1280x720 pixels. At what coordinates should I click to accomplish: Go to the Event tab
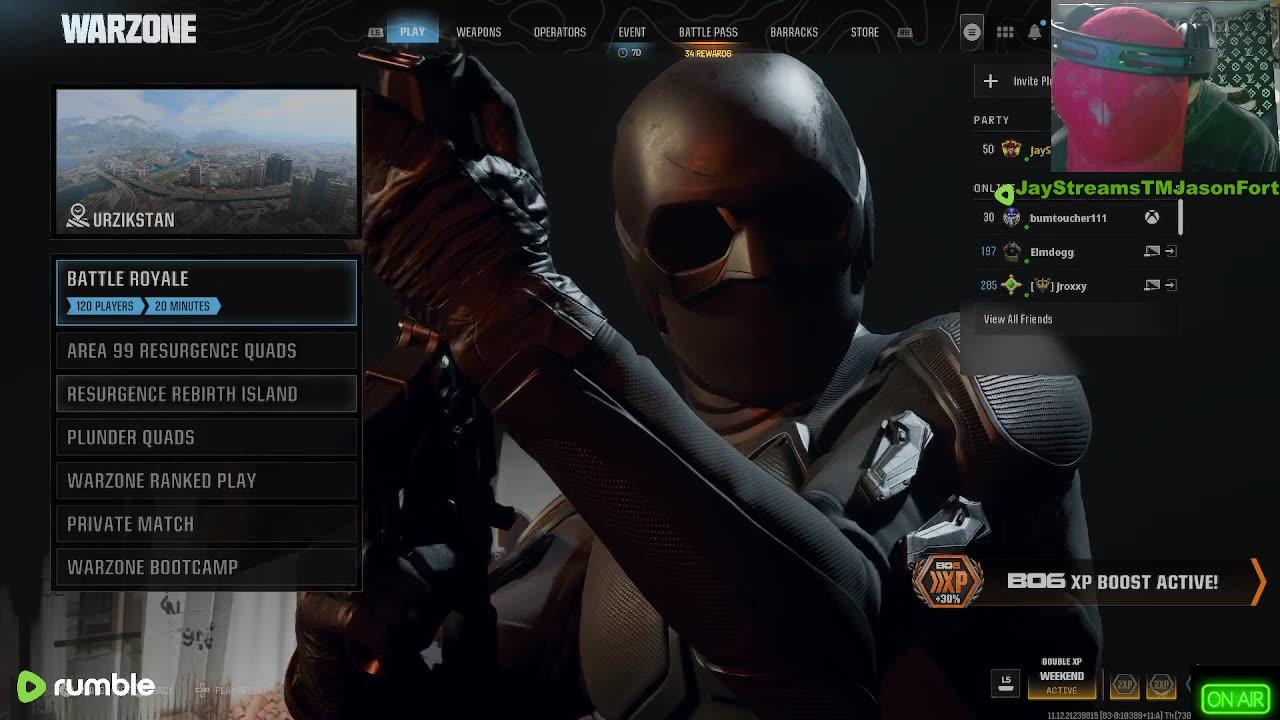[x=632, y=32]
